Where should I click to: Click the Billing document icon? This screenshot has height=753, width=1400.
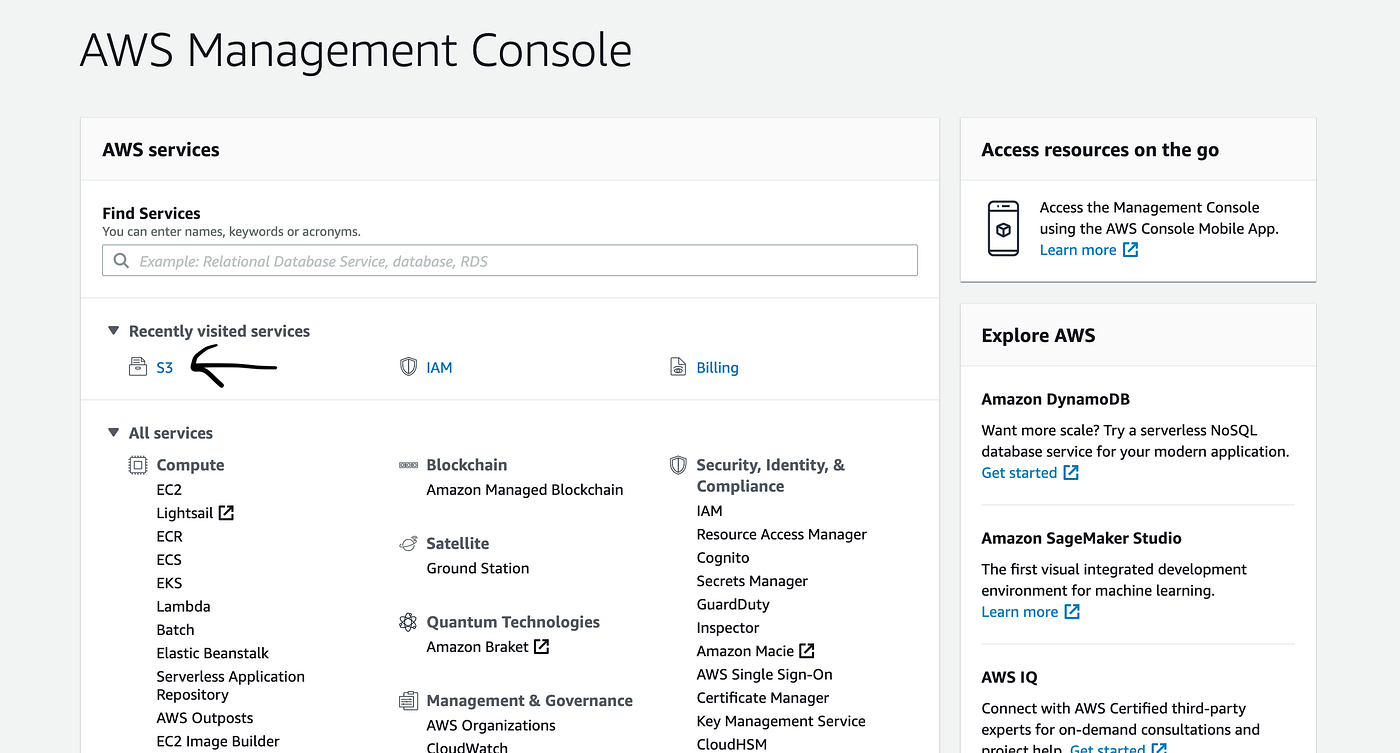pos(678,367)
